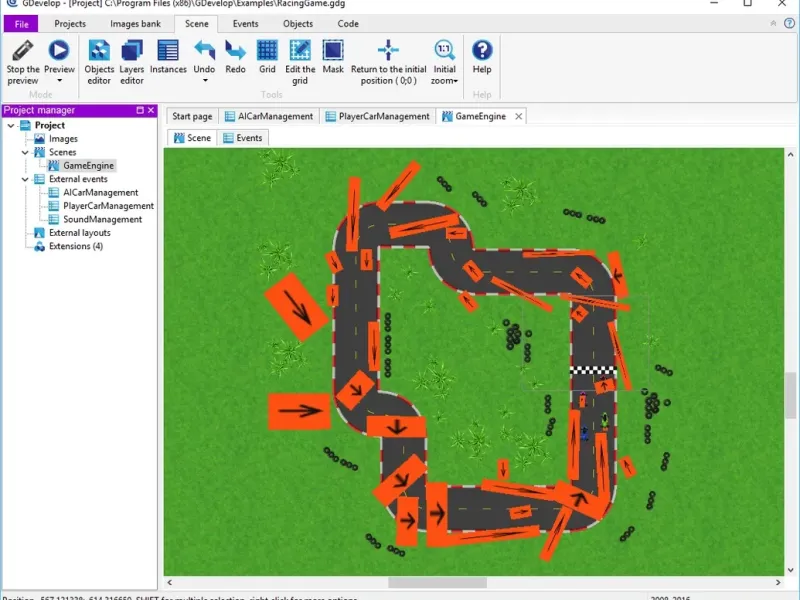Click the horizontal scrollbar thumb under the scene
This screenshot has height=600, width=800.
[436, 582]
